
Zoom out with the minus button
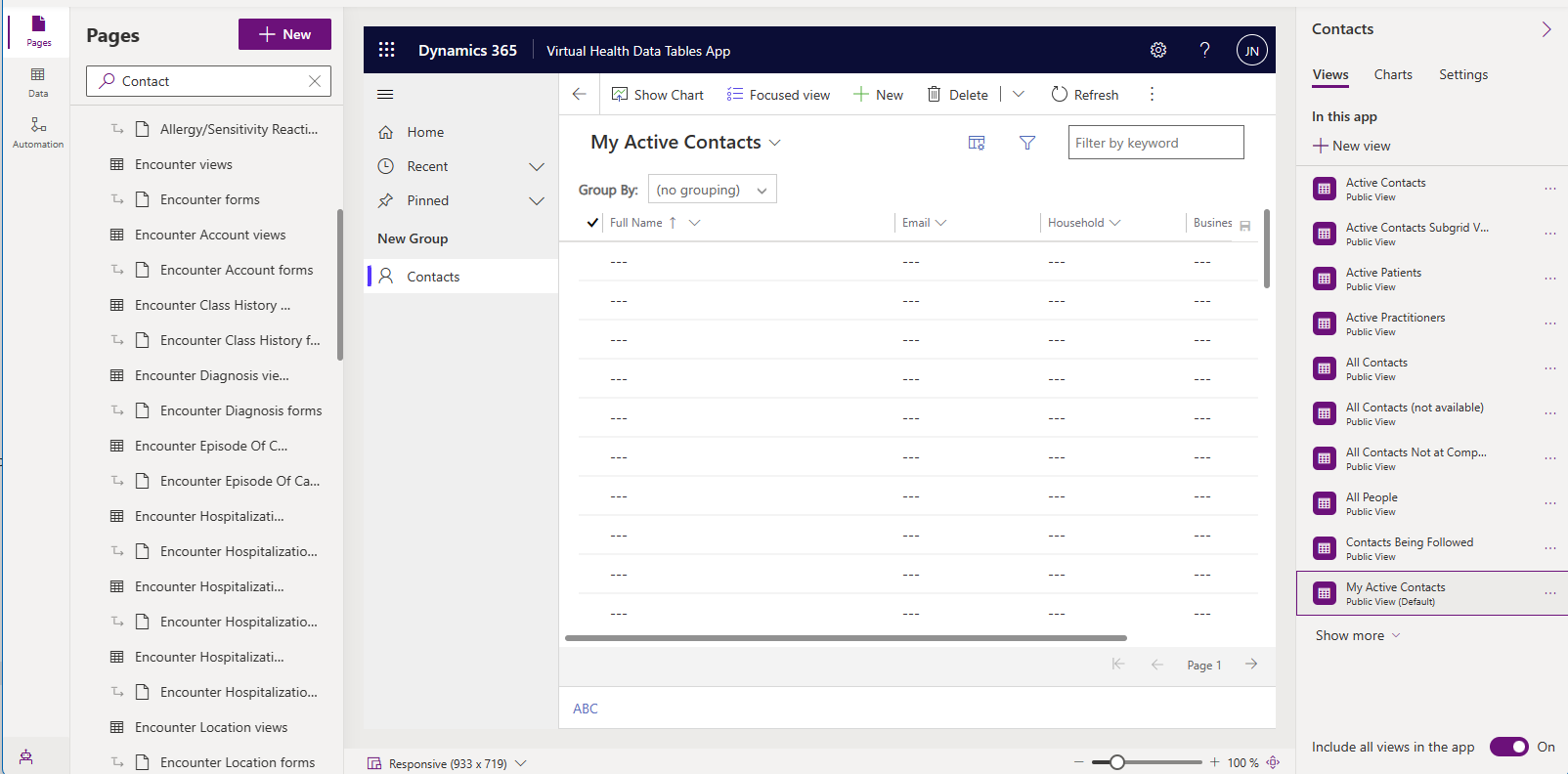click(1078, 762)
